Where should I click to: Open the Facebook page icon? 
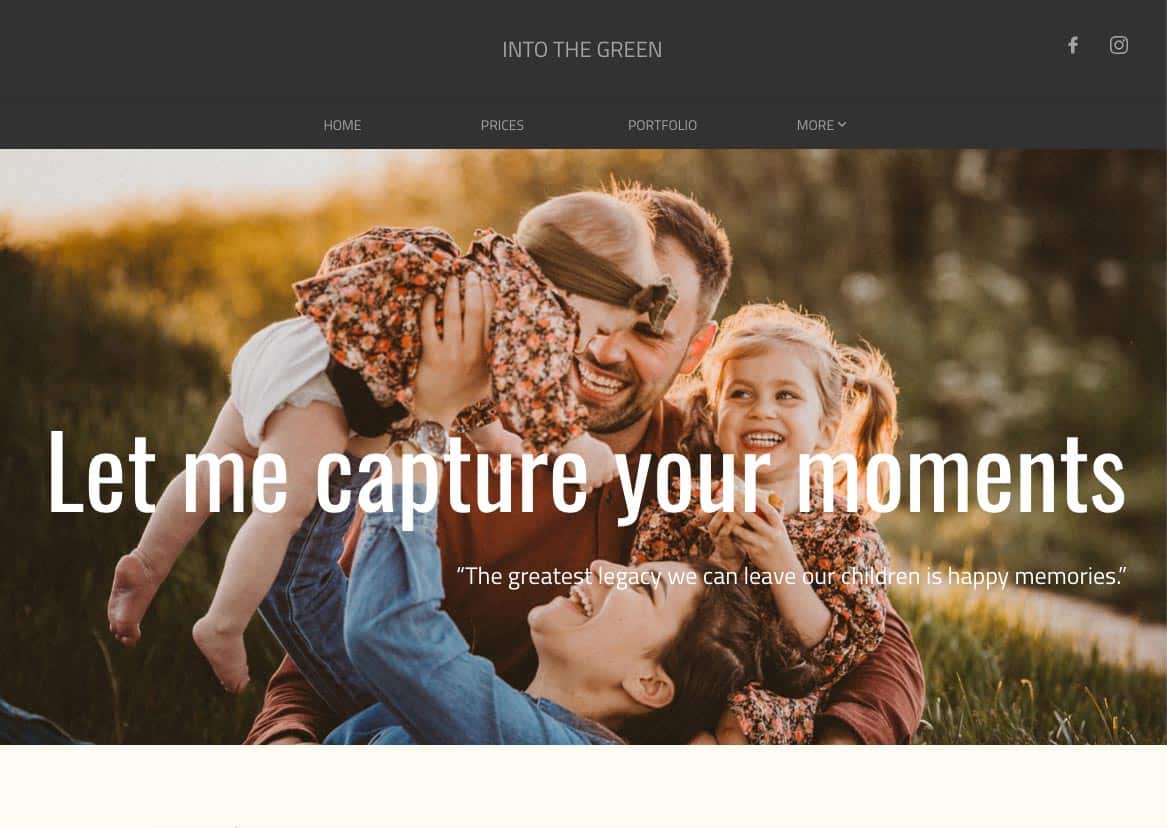click(1072, 45)
